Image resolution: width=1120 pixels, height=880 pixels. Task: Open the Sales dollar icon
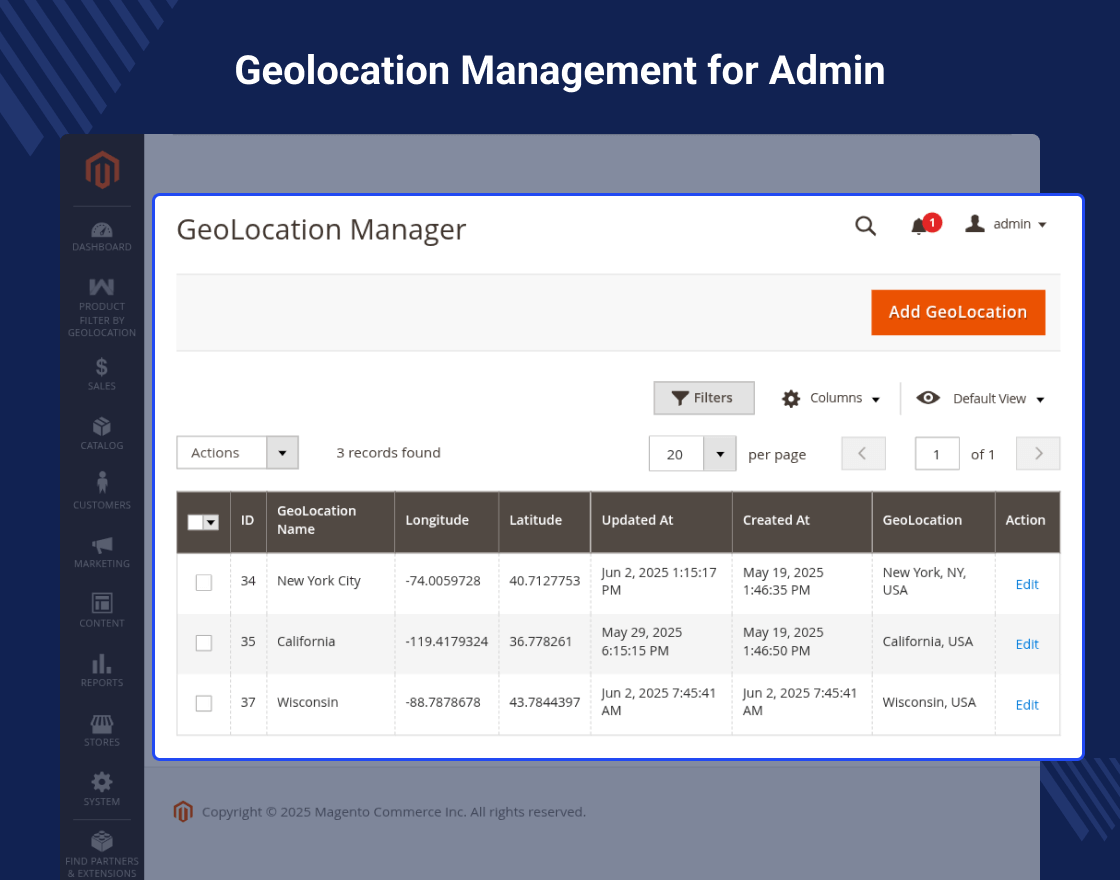tap(101, 367)
